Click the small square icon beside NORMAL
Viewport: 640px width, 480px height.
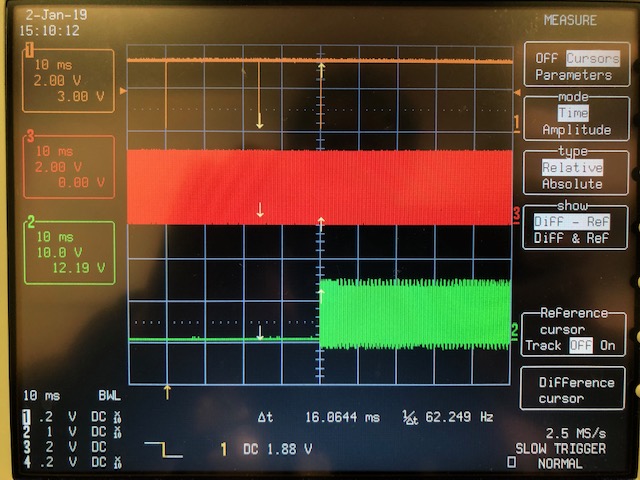tap(511, 462)
